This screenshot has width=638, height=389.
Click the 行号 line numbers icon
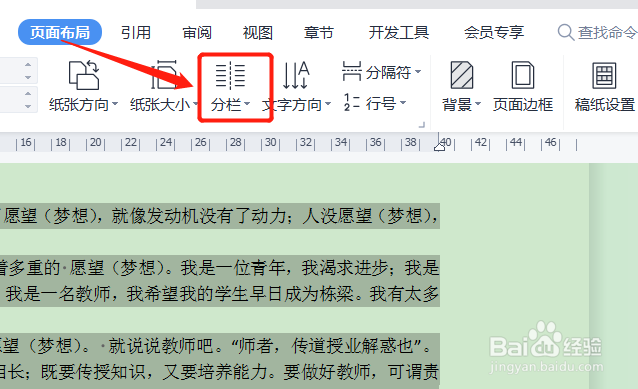click(x=352, y=103)
